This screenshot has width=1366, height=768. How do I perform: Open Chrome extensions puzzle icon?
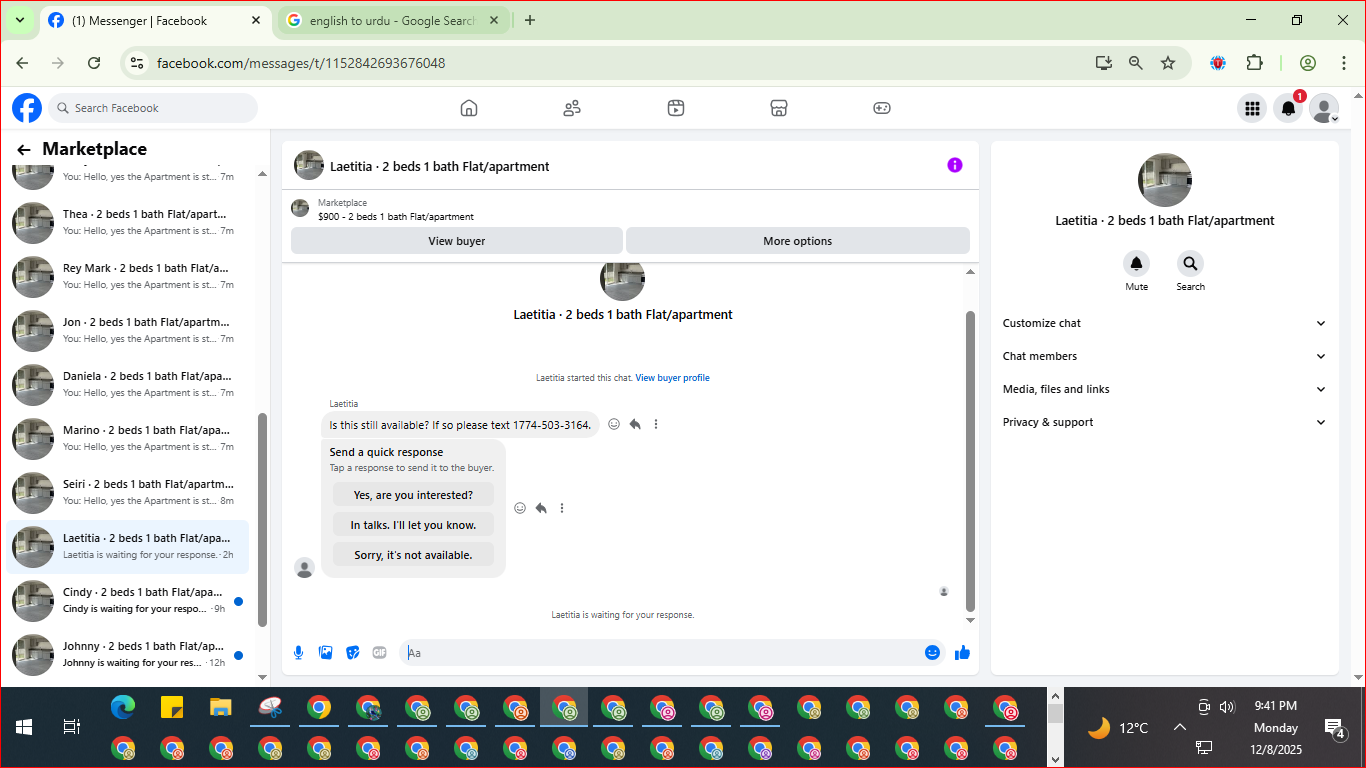(1254, 63)
